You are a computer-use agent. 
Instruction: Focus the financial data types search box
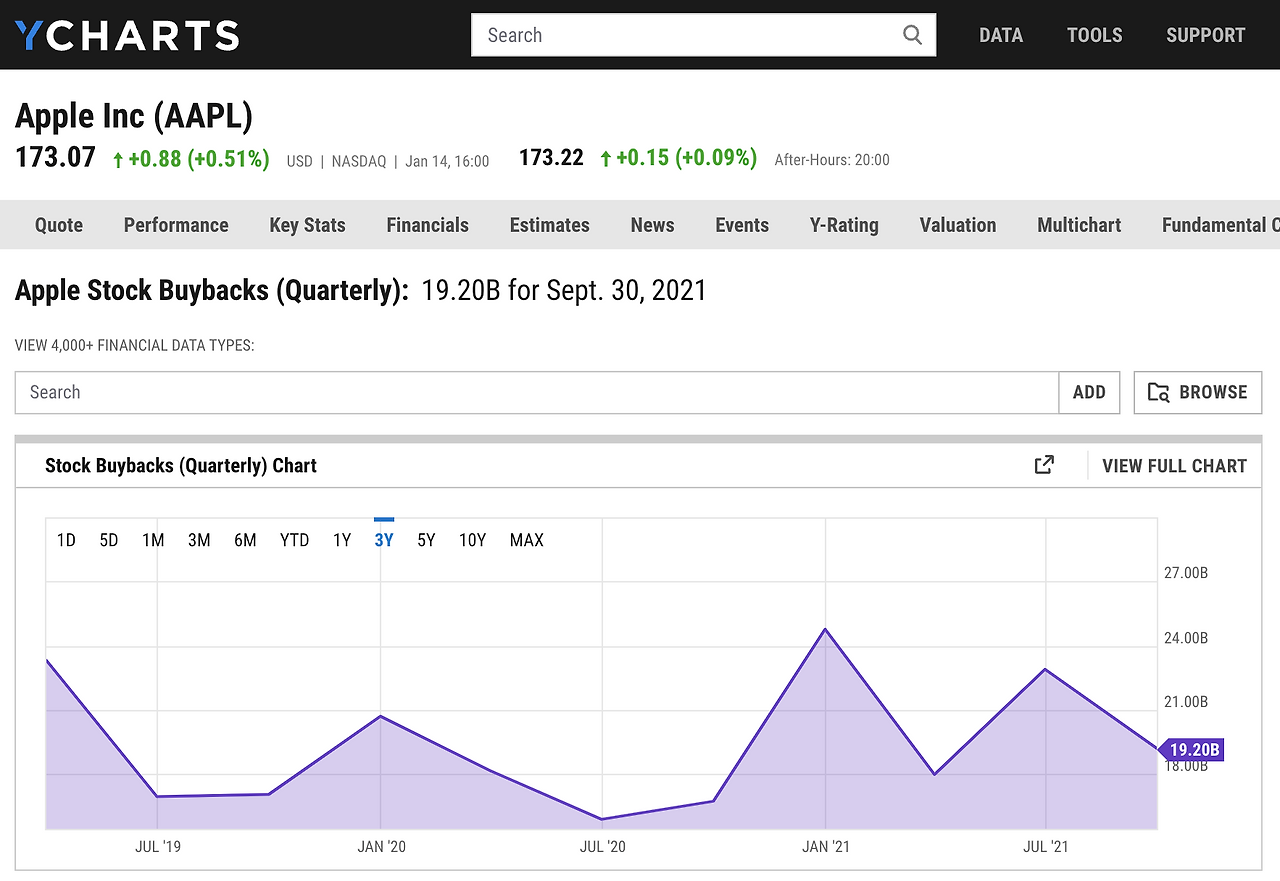click(x=536, y=392)
